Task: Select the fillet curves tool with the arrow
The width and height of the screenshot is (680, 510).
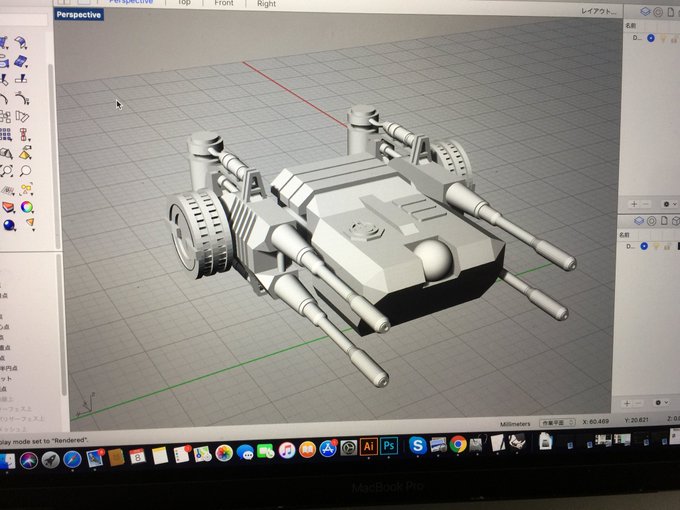Action: (x=22, y=98)
